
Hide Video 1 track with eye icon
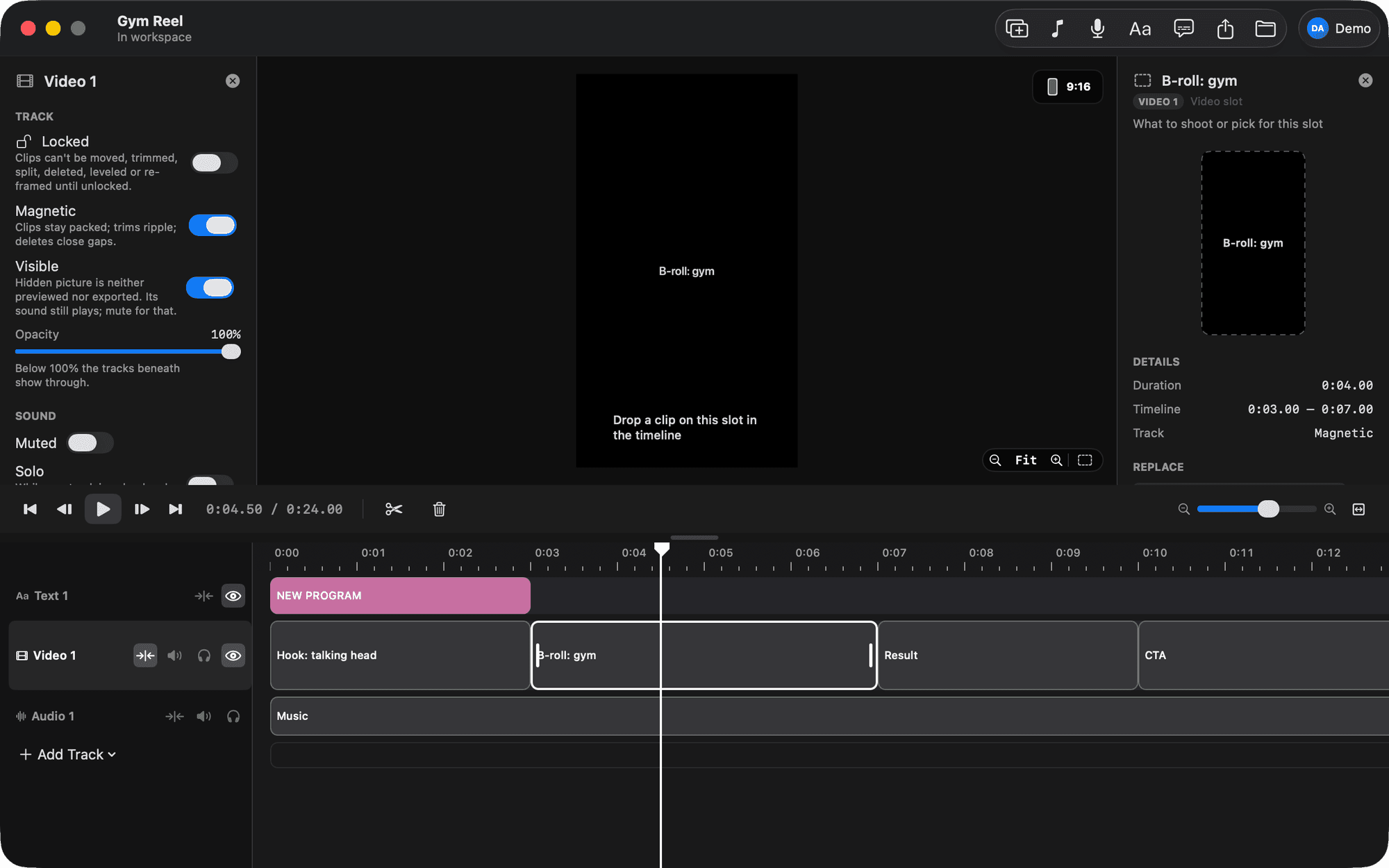233,656
